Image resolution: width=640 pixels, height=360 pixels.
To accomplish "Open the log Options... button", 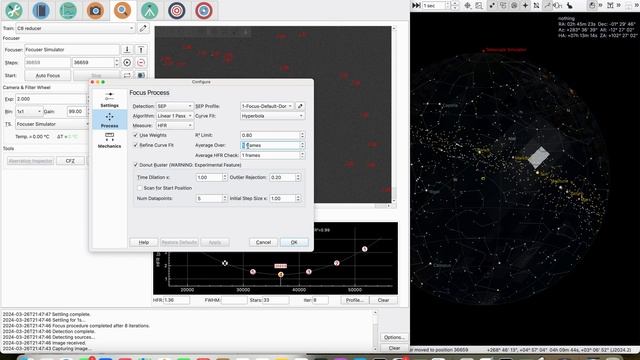I will pos(394,338).
